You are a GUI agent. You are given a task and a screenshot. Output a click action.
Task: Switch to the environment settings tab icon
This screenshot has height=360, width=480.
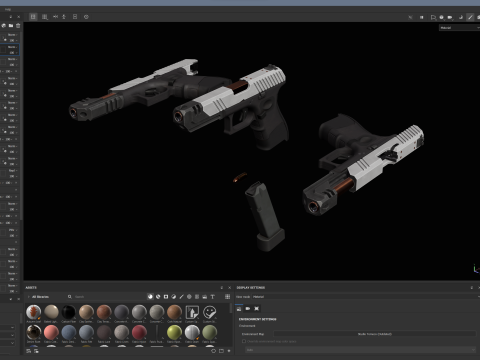[x=239, y=309]
